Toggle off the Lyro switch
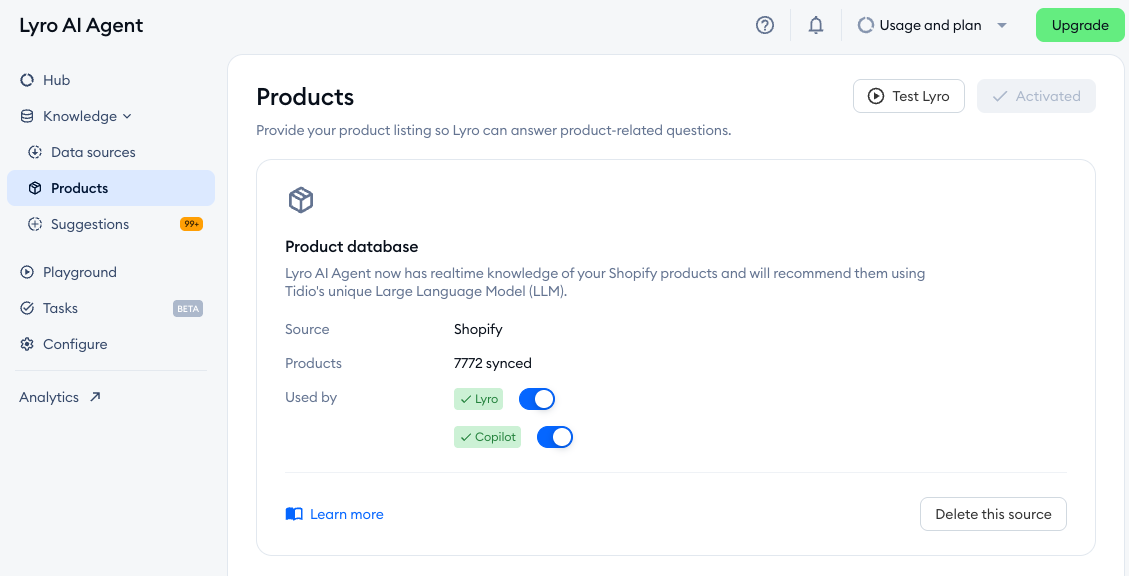 click(x=537, y=399)
